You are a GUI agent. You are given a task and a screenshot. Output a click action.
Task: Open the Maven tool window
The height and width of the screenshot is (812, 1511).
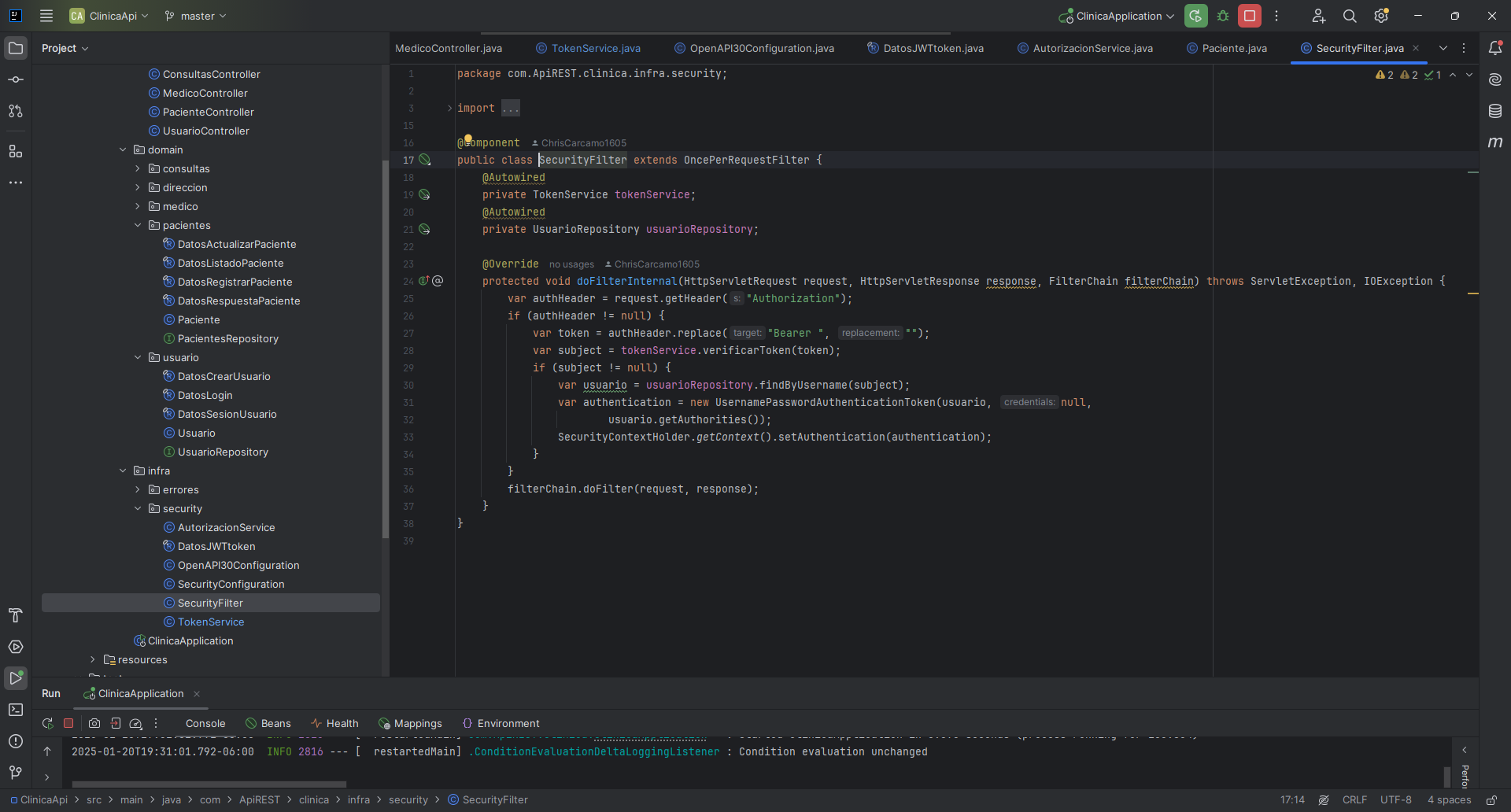(x=1495, y=142)
